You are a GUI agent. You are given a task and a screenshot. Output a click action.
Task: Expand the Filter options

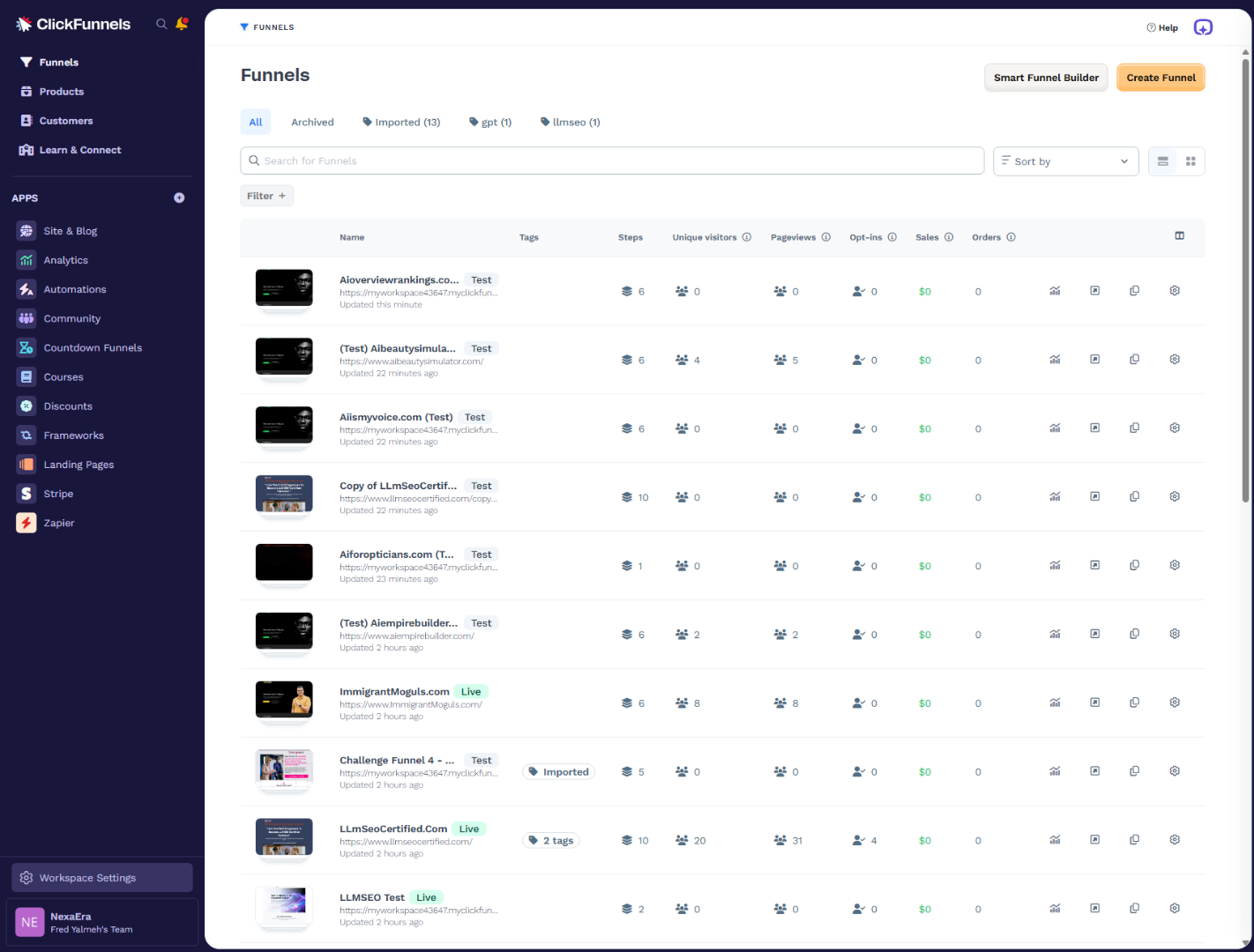[265, 195]
